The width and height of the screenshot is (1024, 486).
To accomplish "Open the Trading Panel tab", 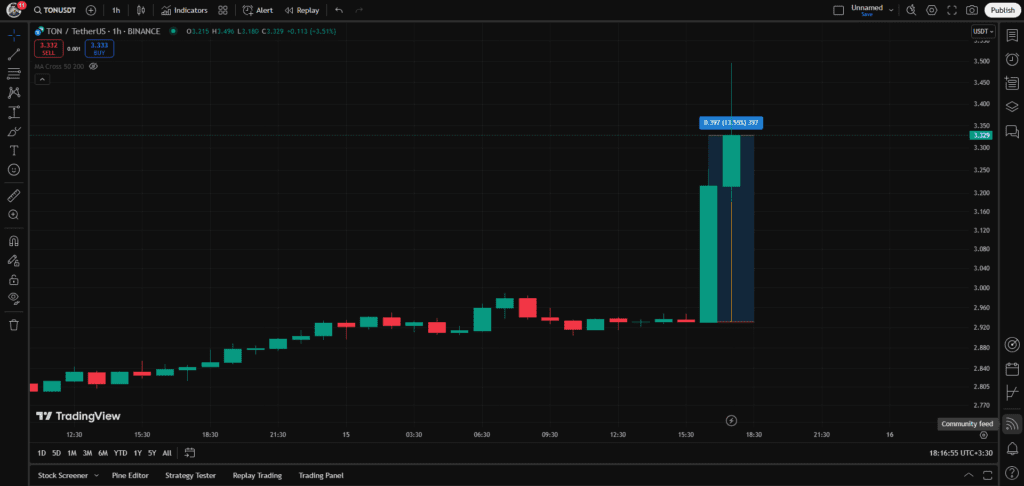I will point(321,476).
